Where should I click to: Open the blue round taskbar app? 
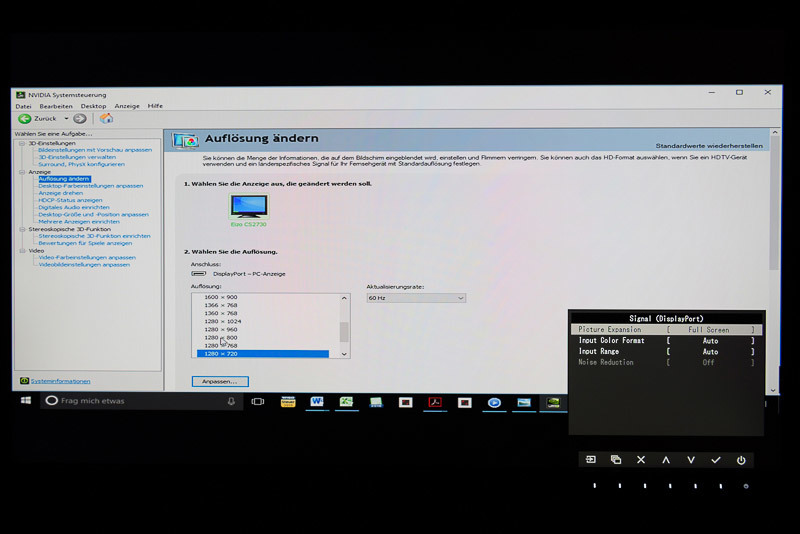(x=494, y=403)
